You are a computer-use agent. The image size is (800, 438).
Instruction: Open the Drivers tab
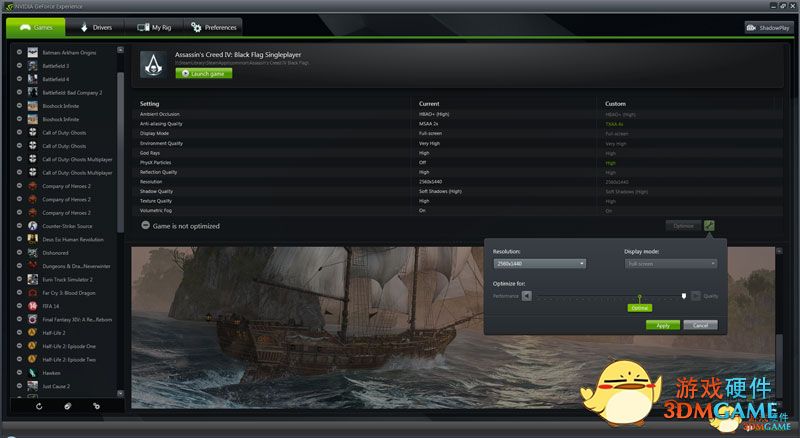pos(96,27)
